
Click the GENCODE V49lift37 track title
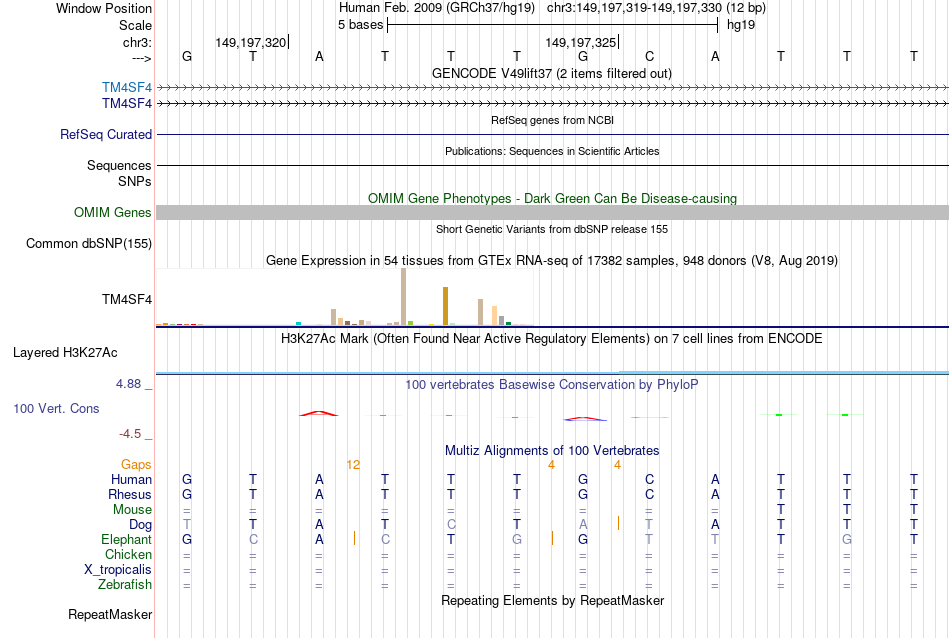[552, 73]
